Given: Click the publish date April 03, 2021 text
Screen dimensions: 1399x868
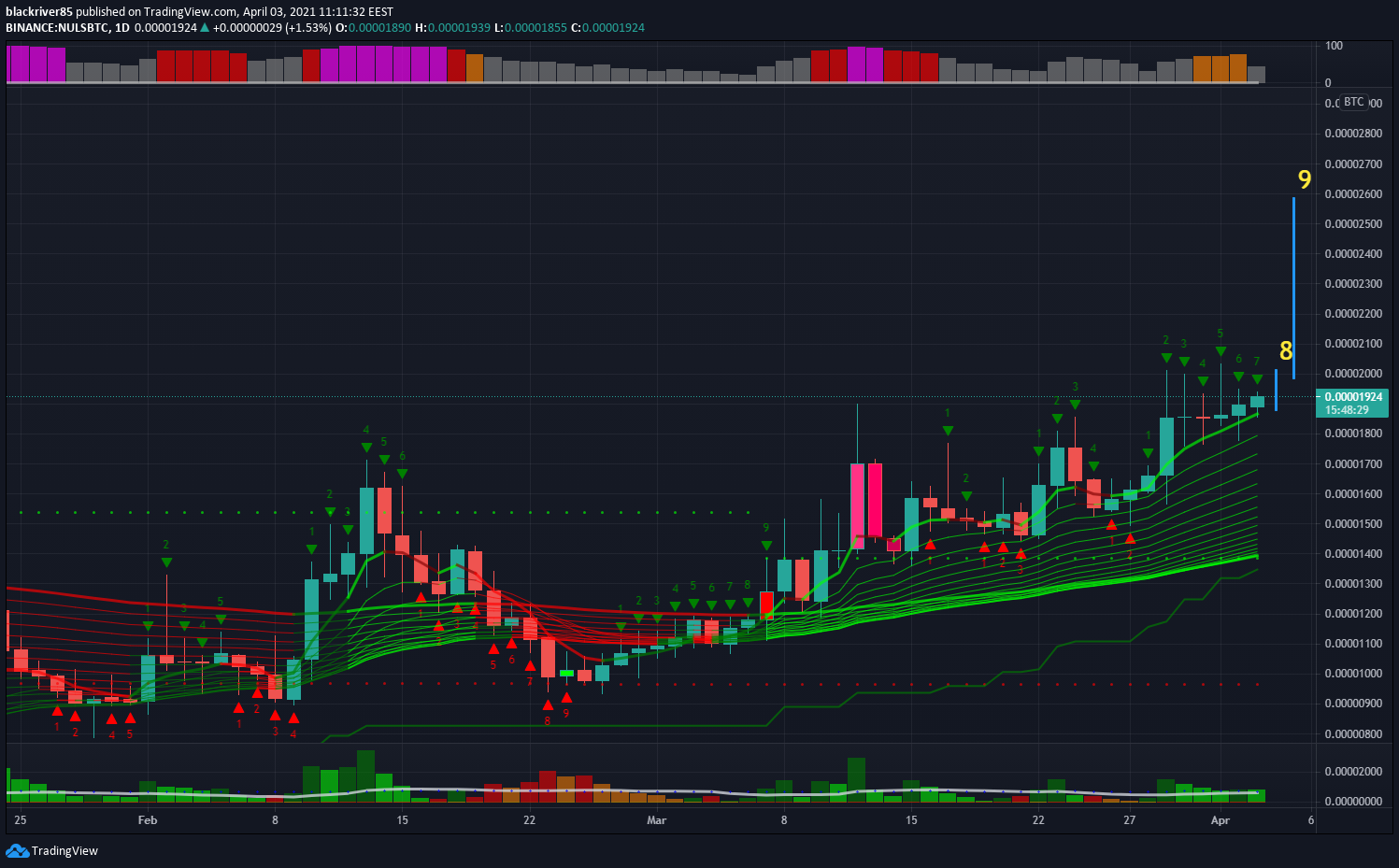Looking at the screenshot, I should [283, 12].
